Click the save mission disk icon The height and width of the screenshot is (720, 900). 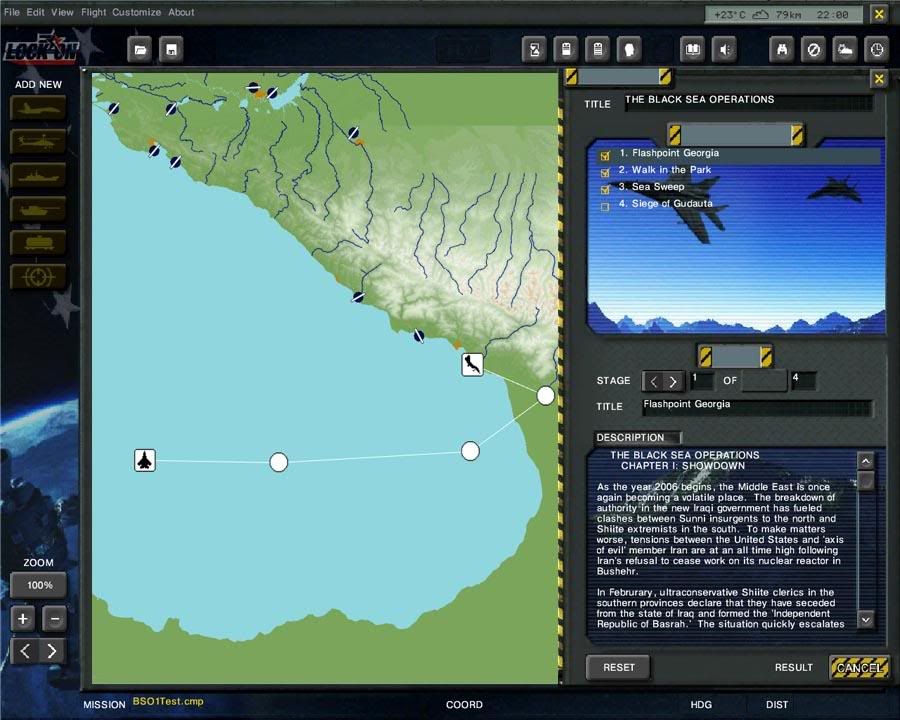pos(172,49)
